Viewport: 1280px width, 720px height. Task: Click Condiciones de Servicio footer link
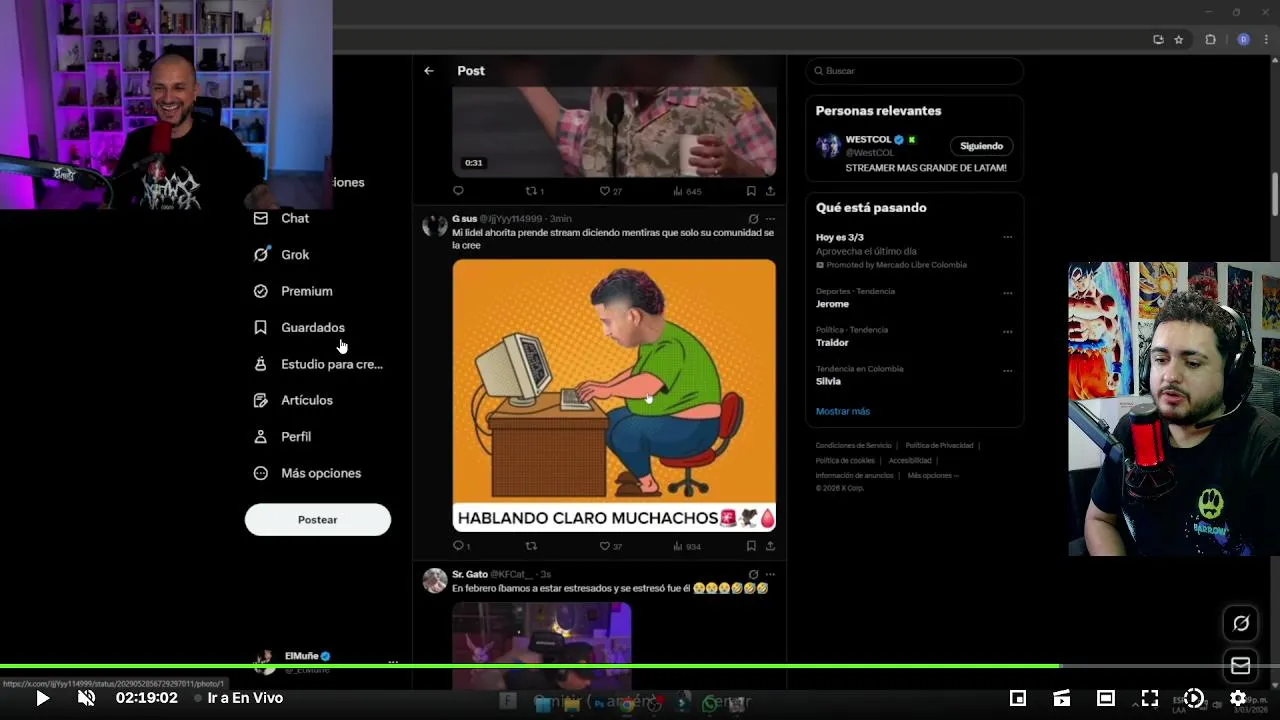pos(853,446)
